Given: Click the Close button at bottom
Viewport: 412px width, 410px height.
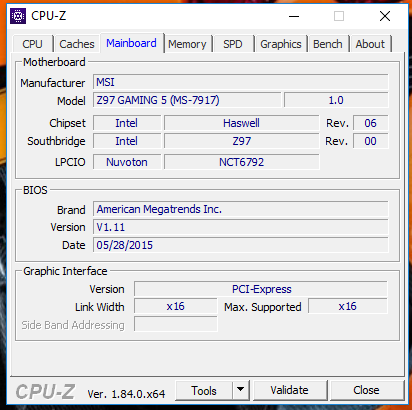Looking at the screenshot, I should pyautogui.click(x=366, y=390).
